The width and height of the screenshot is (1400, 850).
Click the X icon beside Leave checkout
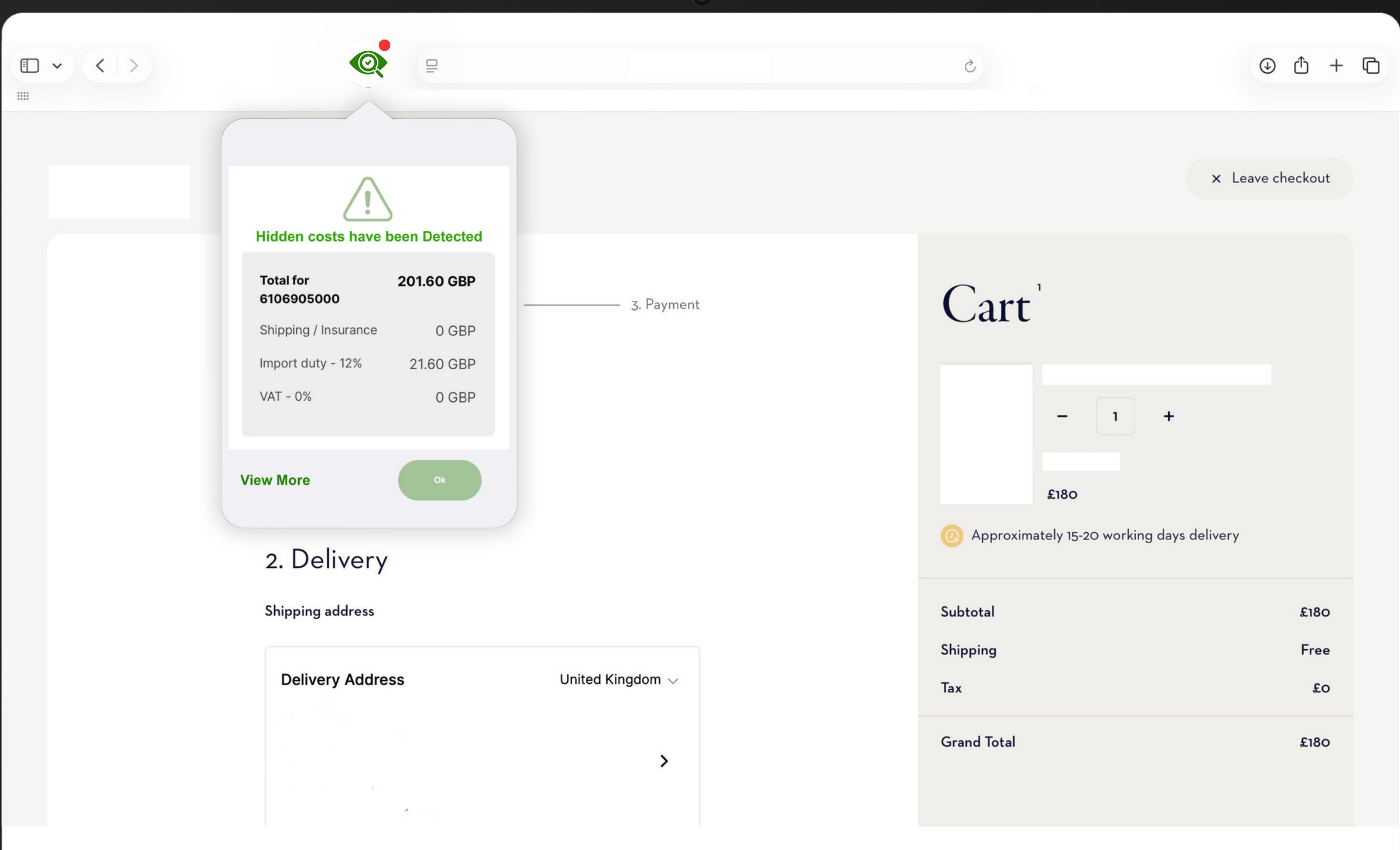tap(1216, 179)
